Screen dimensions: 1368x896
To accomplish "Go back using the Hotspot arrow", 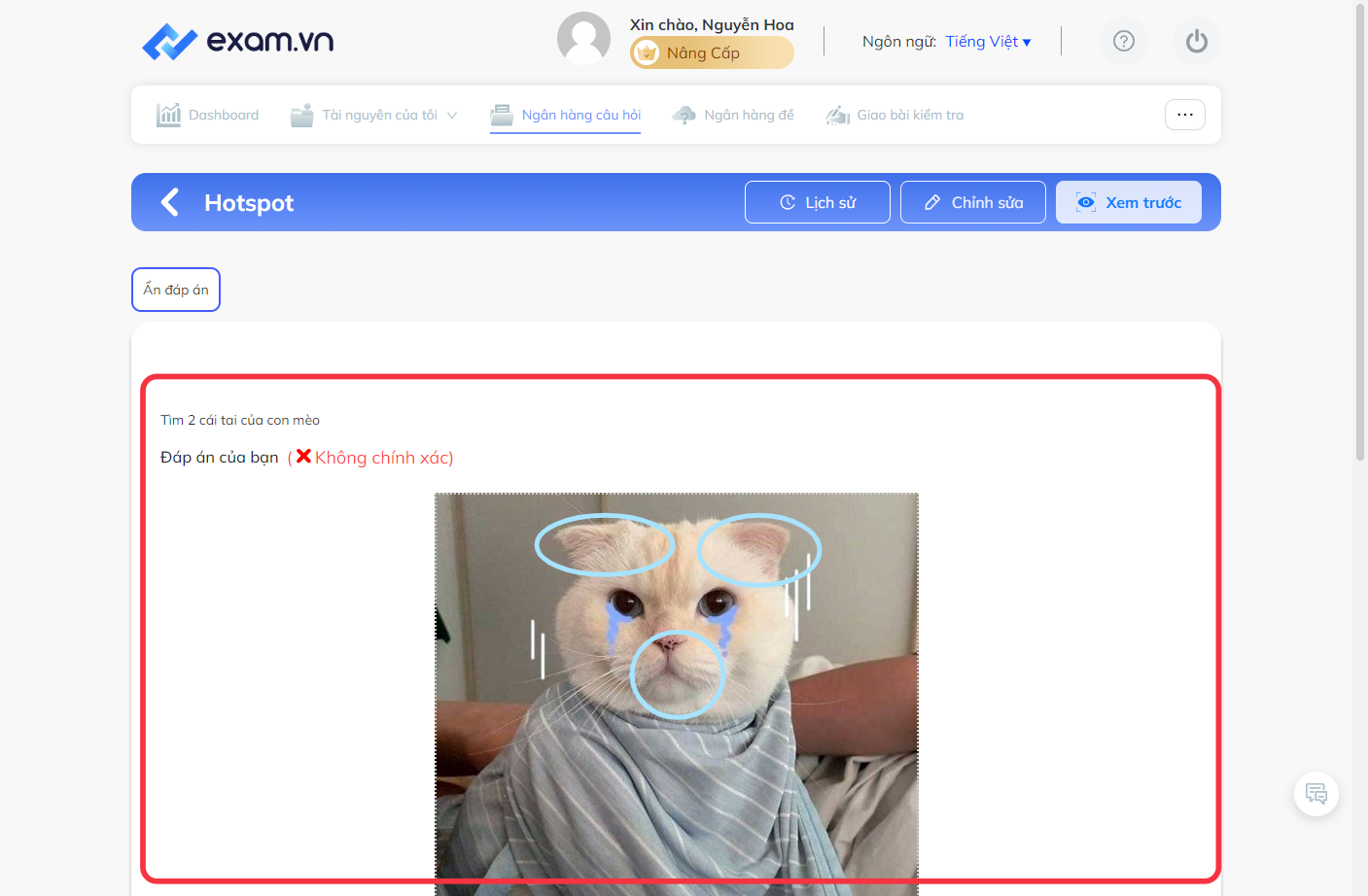I will [170, 202].
